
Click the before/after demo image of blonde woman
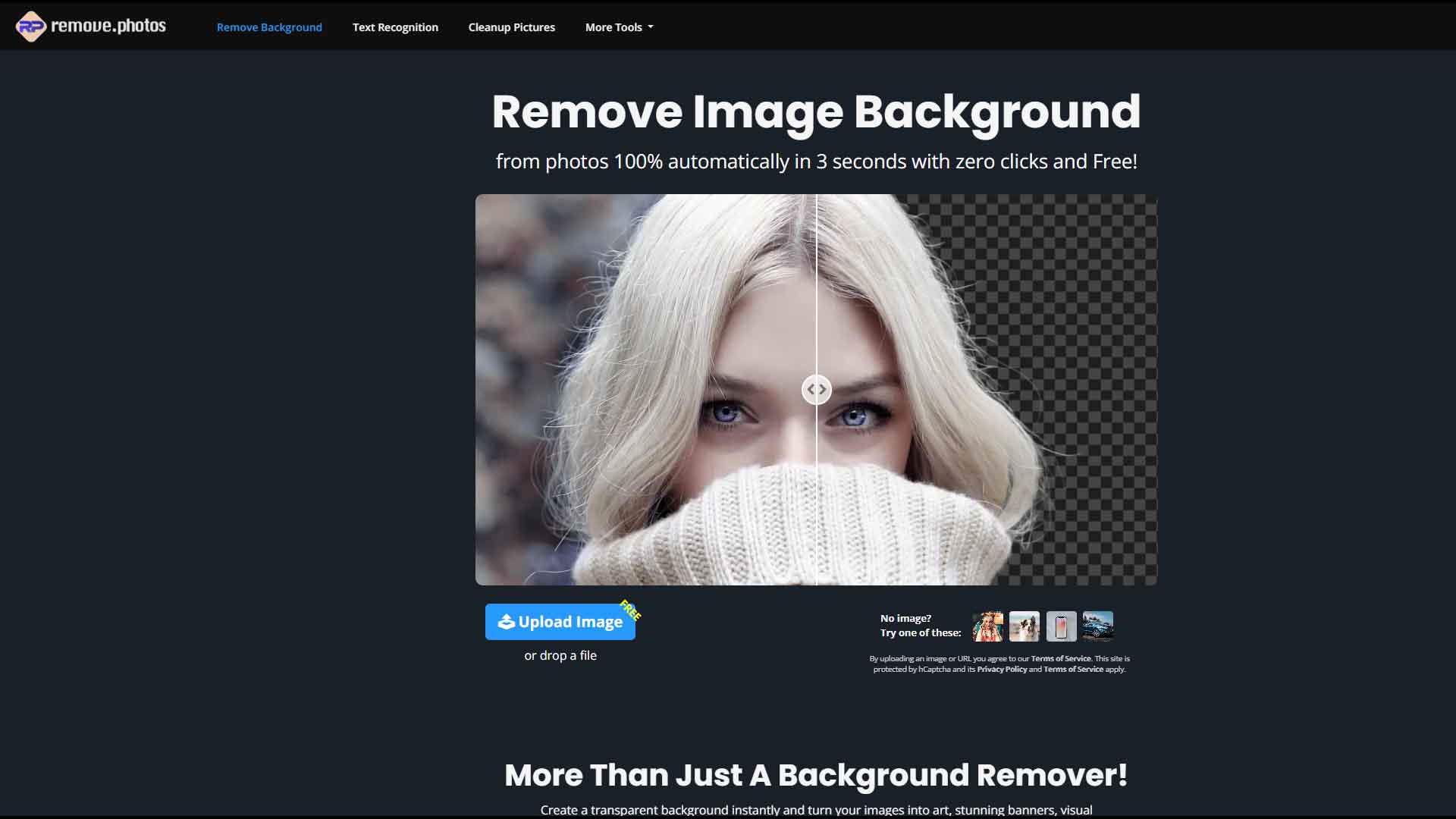pyautogui.click(x=816, y=390)
